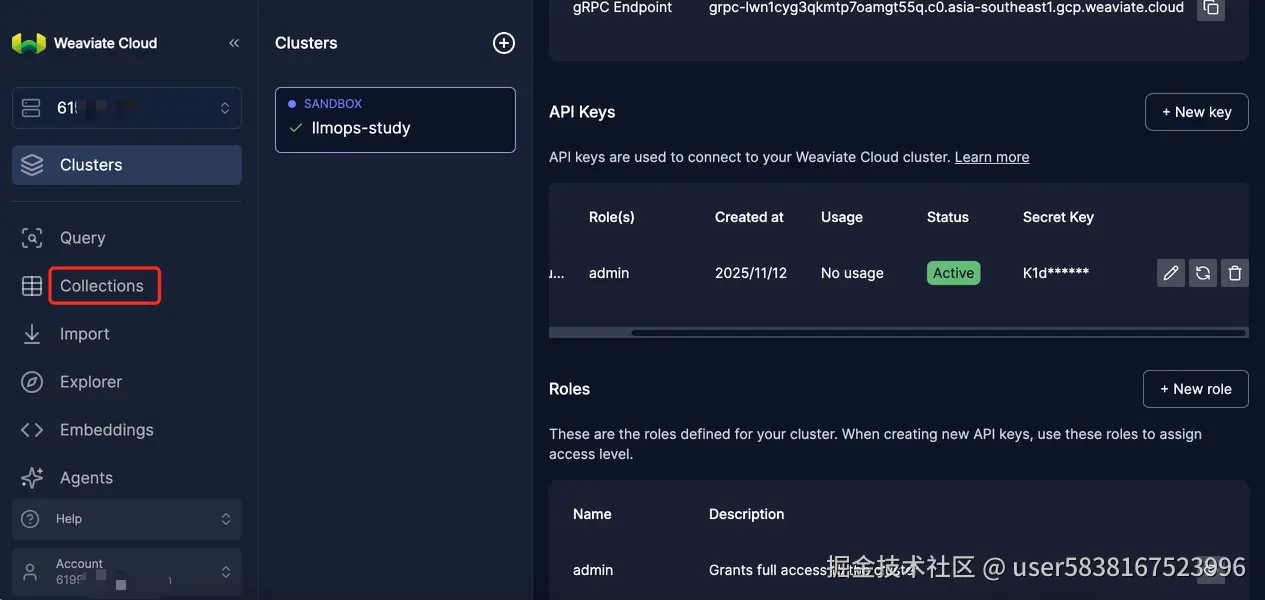Collapse the sidebar with double-chevron icon
Screen dimensions: 1265x600
click(234, 43)
